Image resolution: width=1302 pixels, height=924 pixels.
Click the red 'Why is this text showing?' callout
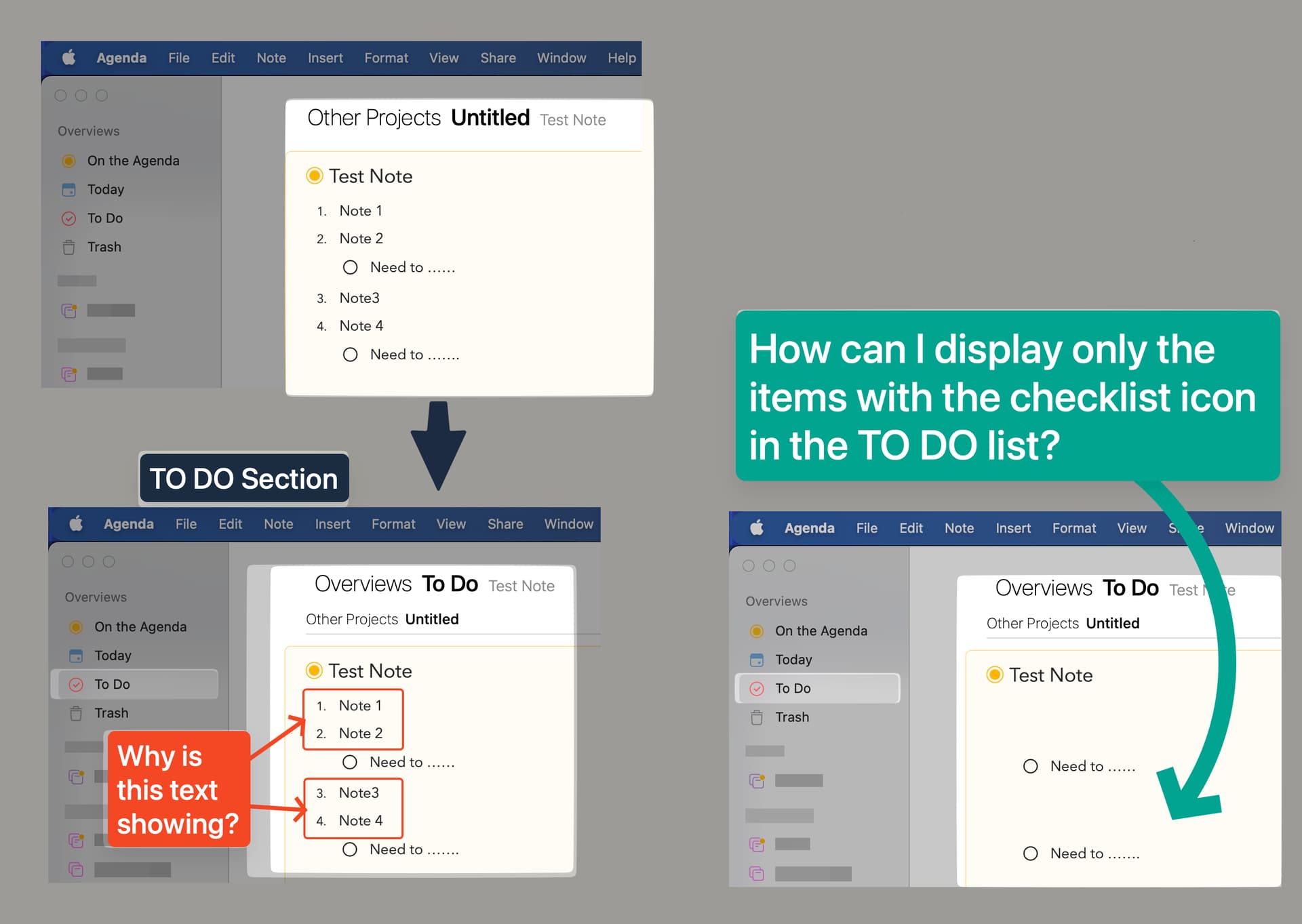(x=178, y=789)
